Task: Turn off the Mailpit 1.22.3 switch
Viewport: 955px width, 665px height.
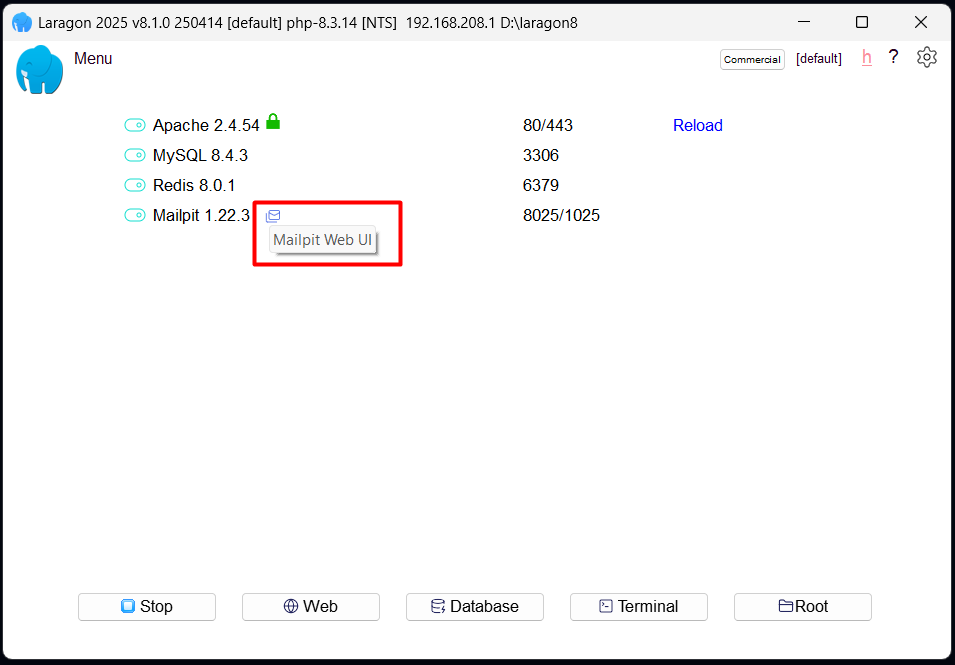Action: (x=135, y=216)
